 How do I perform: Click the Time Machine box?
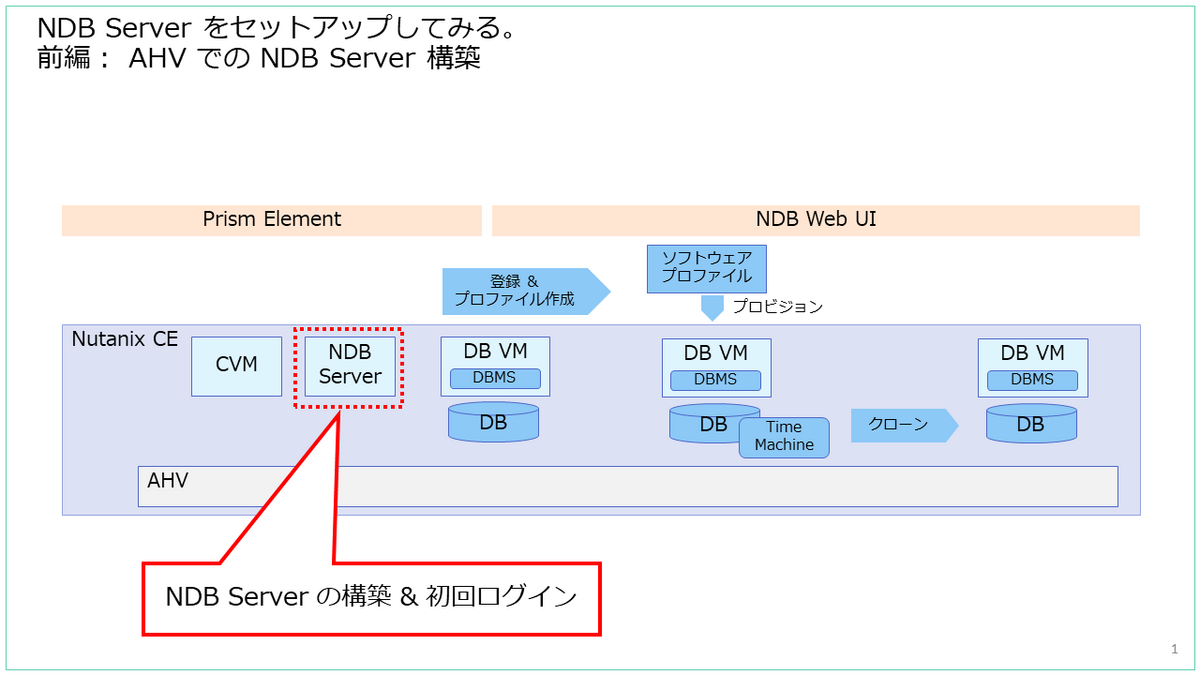pos(784,437)
